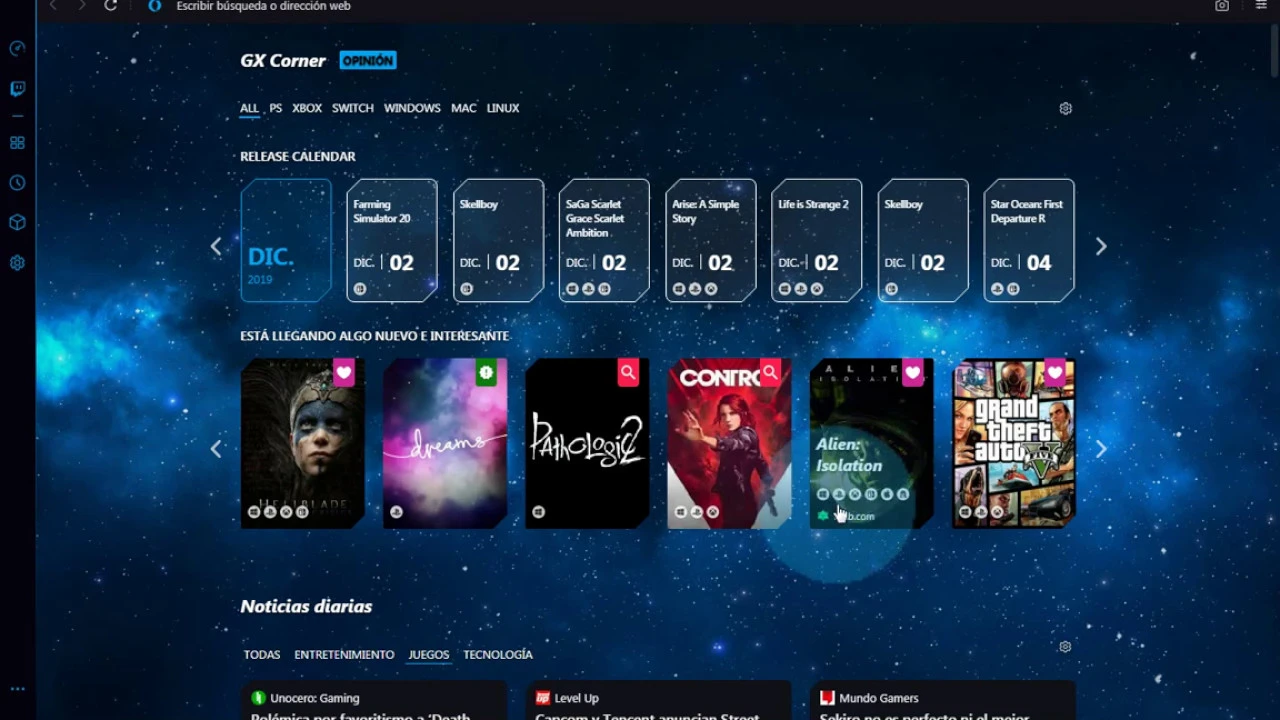
Task: Go forward with the forward arrow
Action: click(x=82, y=6)
